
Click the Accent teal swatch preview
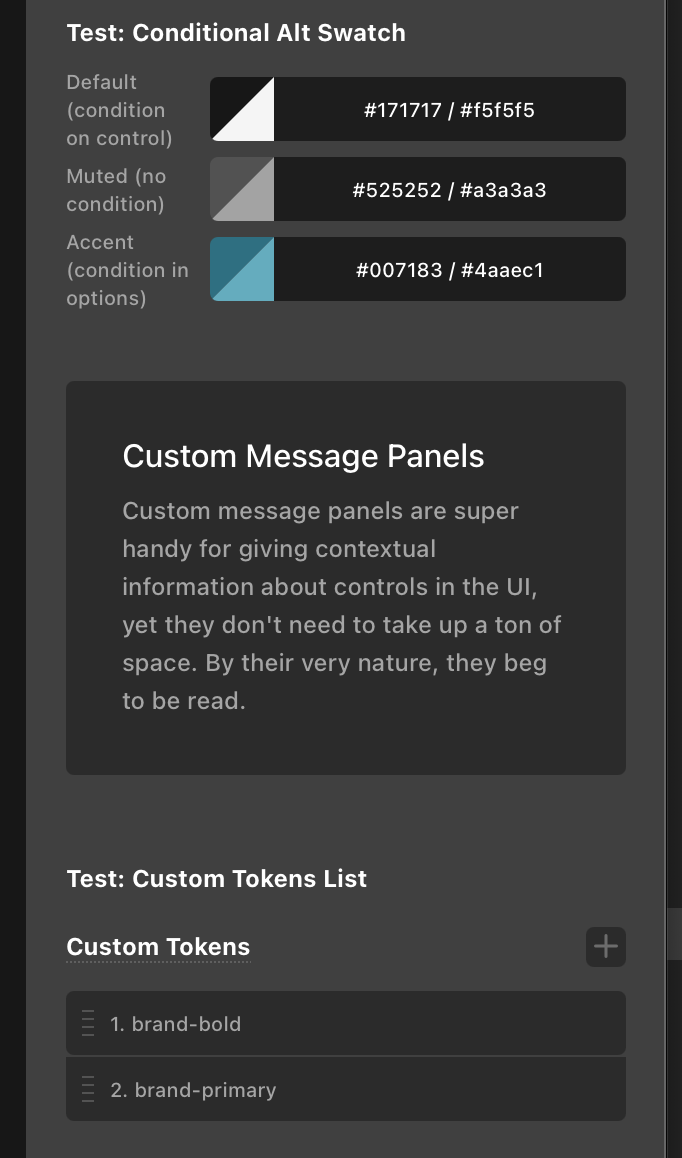click(x=242, y=269)
